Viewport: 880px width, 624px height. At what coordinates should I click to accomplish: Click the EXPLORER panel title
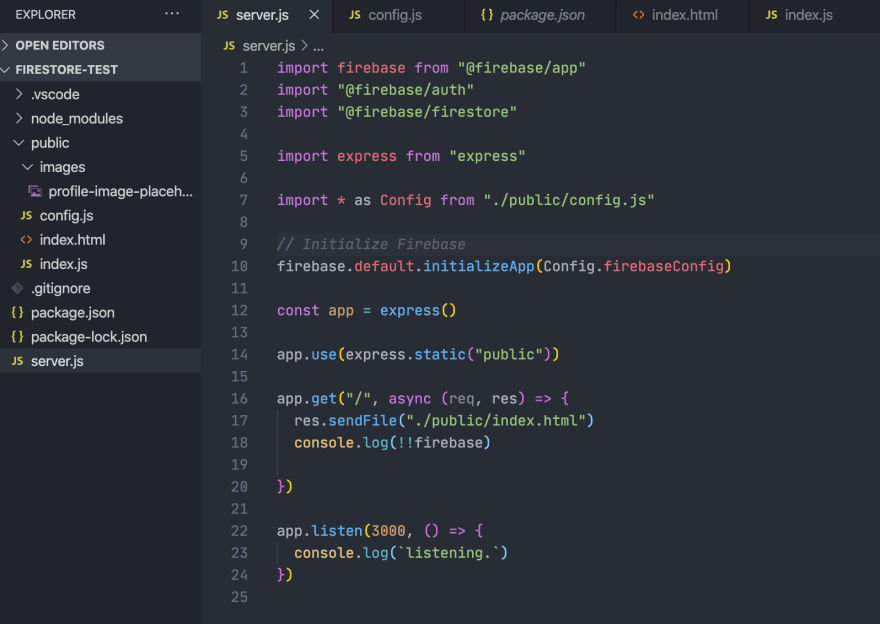pyautogui.click(x=45, y=15)
